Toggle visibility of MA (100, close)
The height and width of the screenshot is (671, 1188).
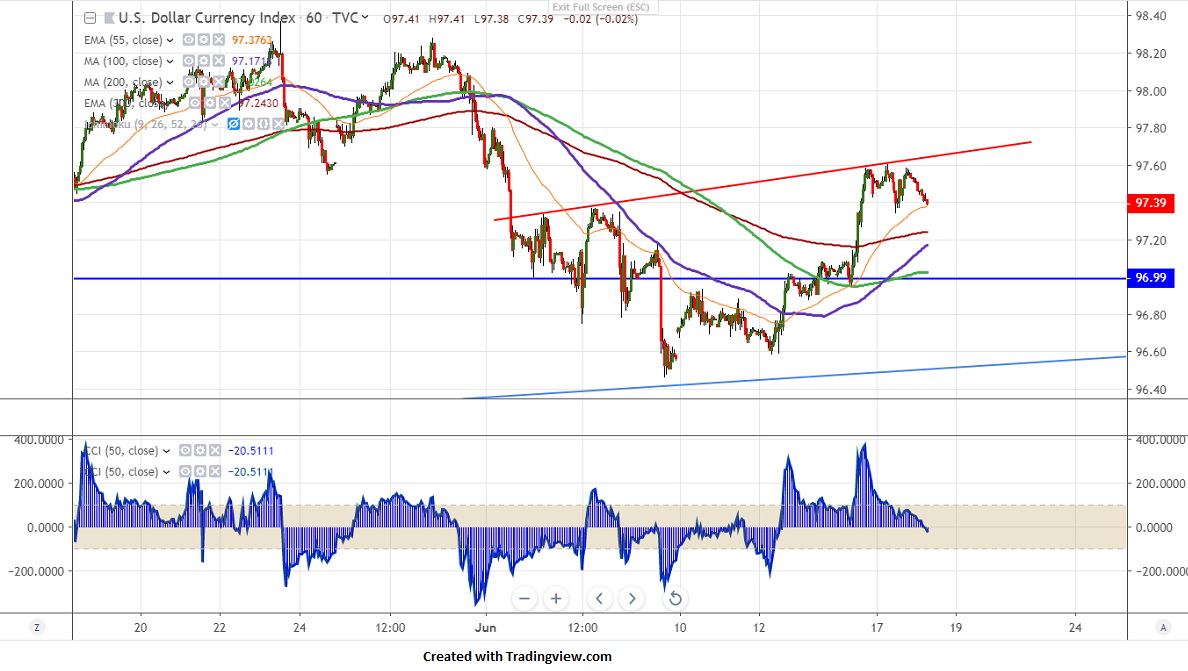[x=189, y=61]
